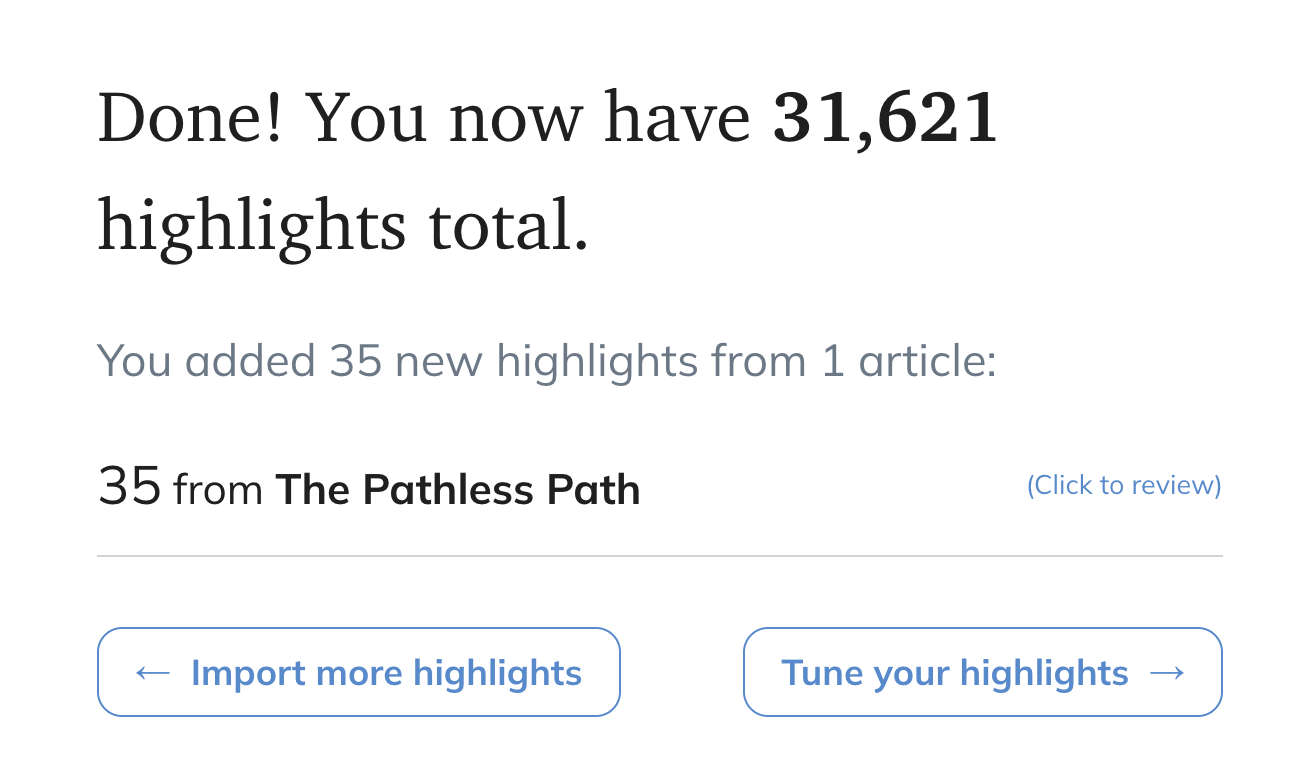
Task: Click the bold 31,621 highlights count
Action: (885, 118)
